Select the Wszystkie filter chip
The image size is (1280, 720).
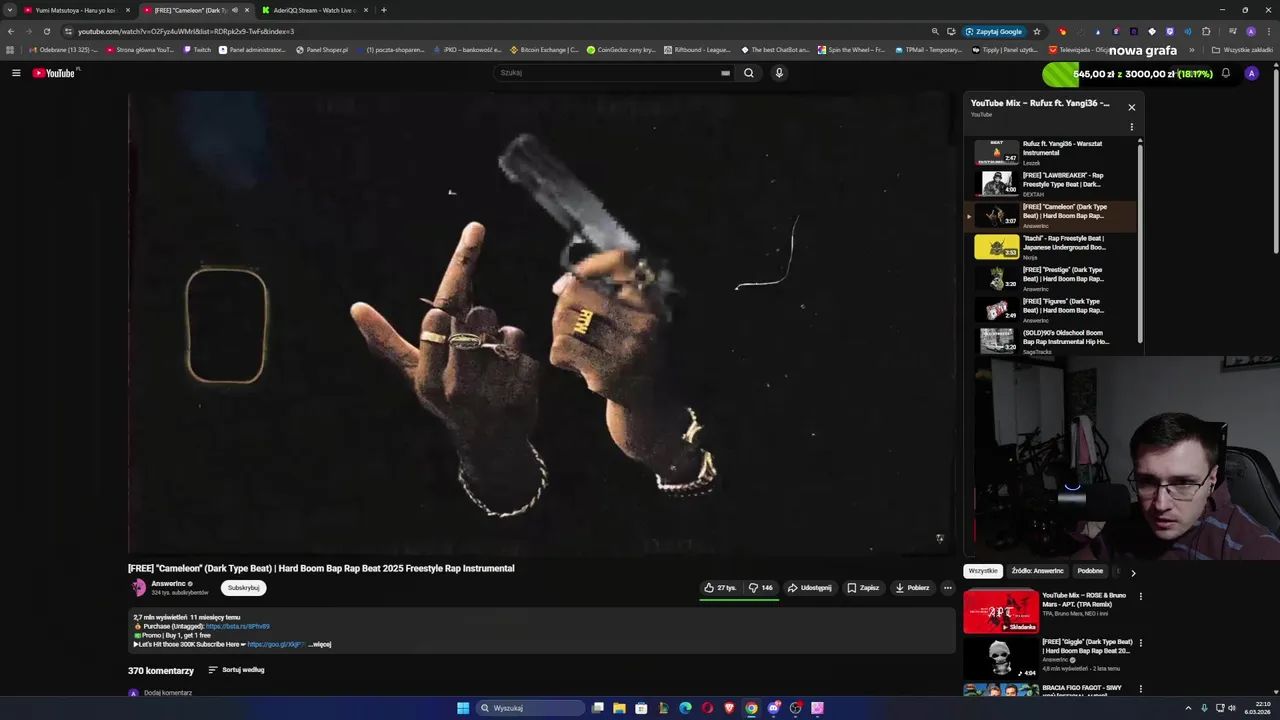(983, 571)
